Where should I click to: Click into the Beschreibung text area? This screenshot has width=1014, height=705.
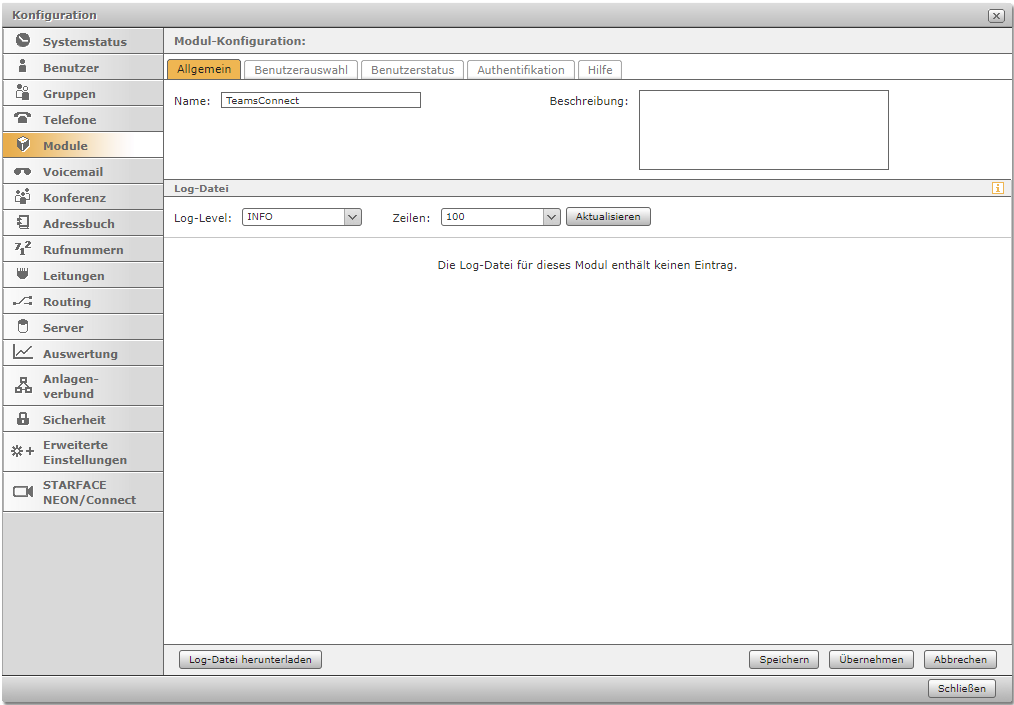pos(763,130)
